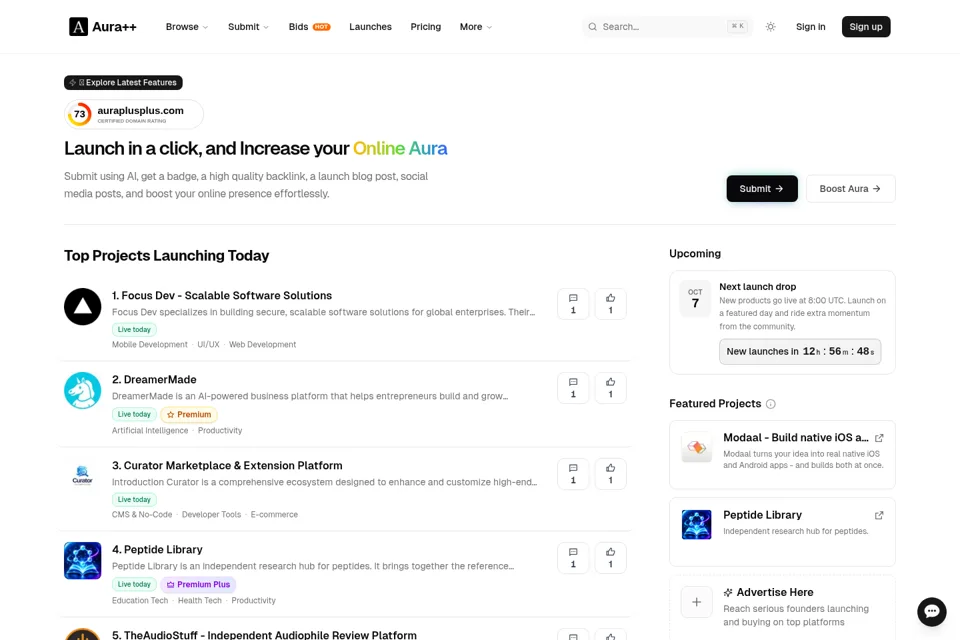Click the Aura++ logo icon
This screenshot has height=640, width=960.
[78, 27]
